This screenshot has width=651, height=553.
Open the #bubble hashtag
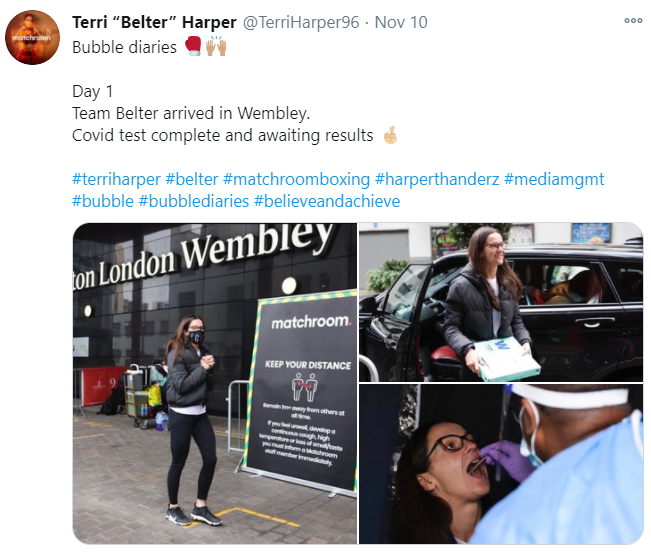pos(103,201)
